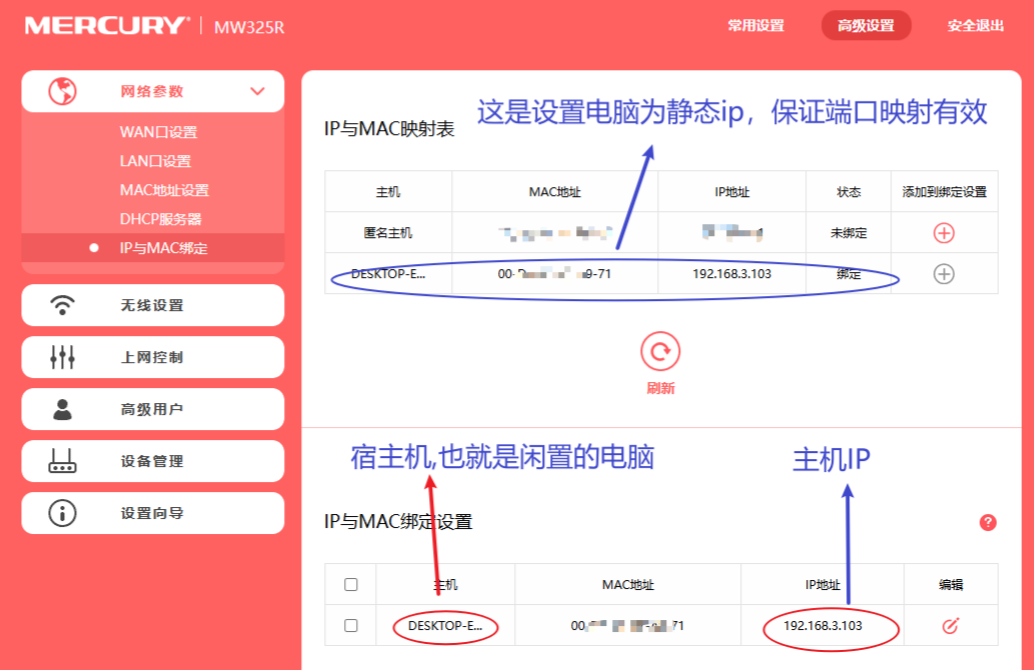Click the globe icon beside 网络参数
Viewport: 1034px width, 670px height.
(63, 91)
